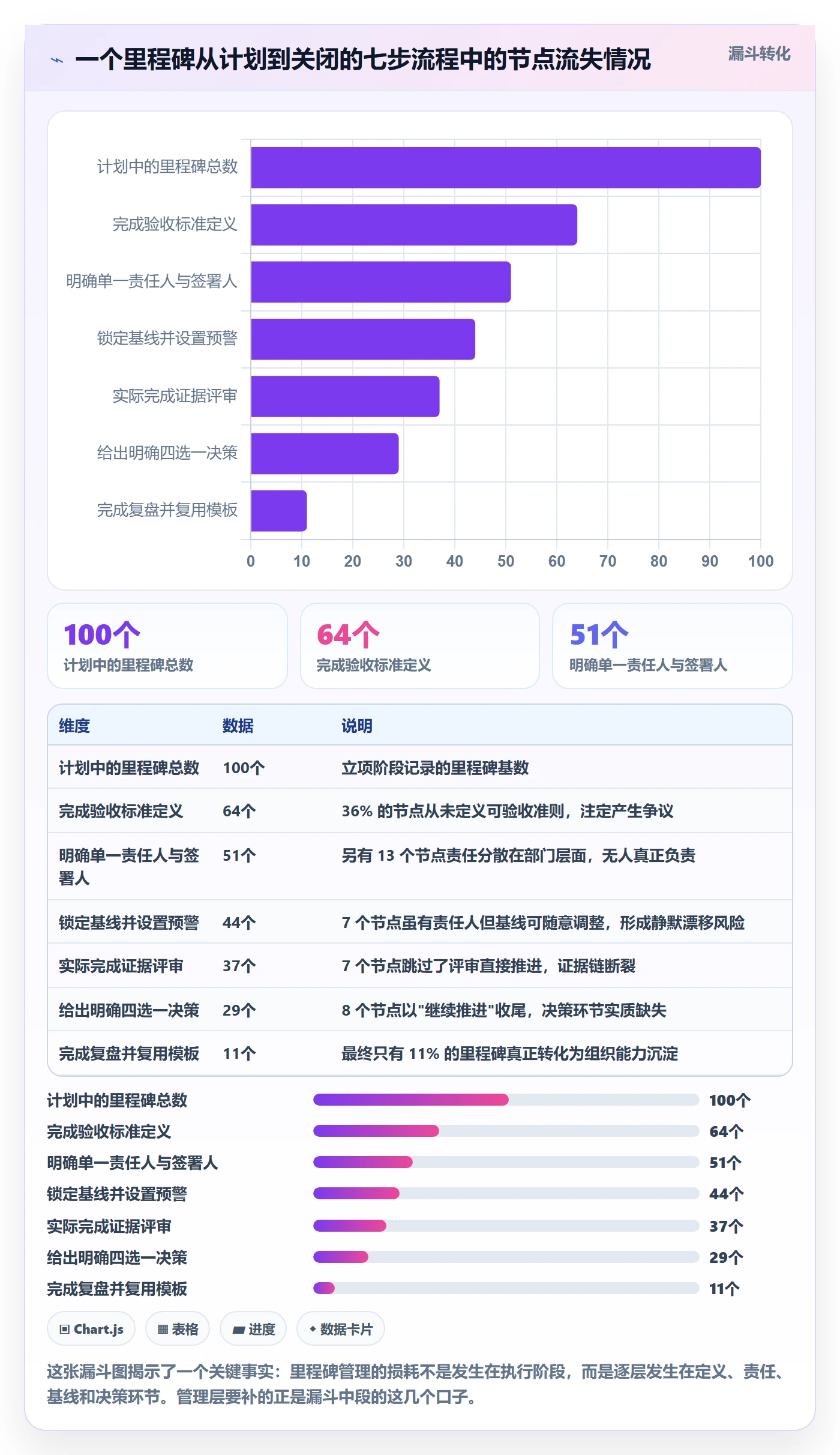
Task: Select the 表格 tag chip
Action: click(178, 1329)
